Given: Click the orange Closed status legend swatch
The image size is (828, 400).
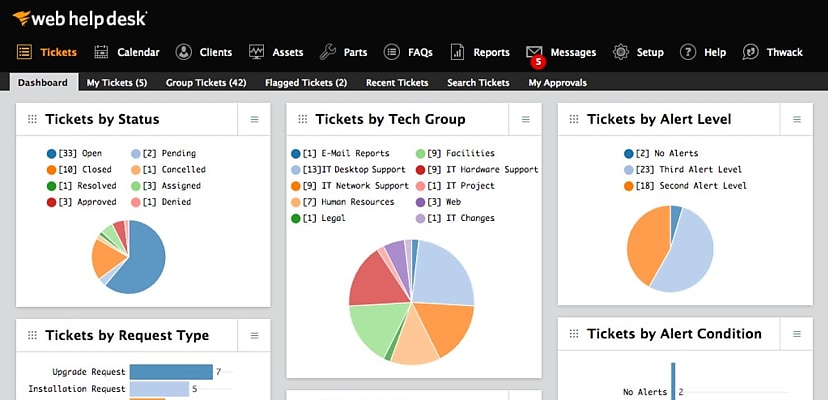Looking at the screenshot, I should (x=51, y=170).
